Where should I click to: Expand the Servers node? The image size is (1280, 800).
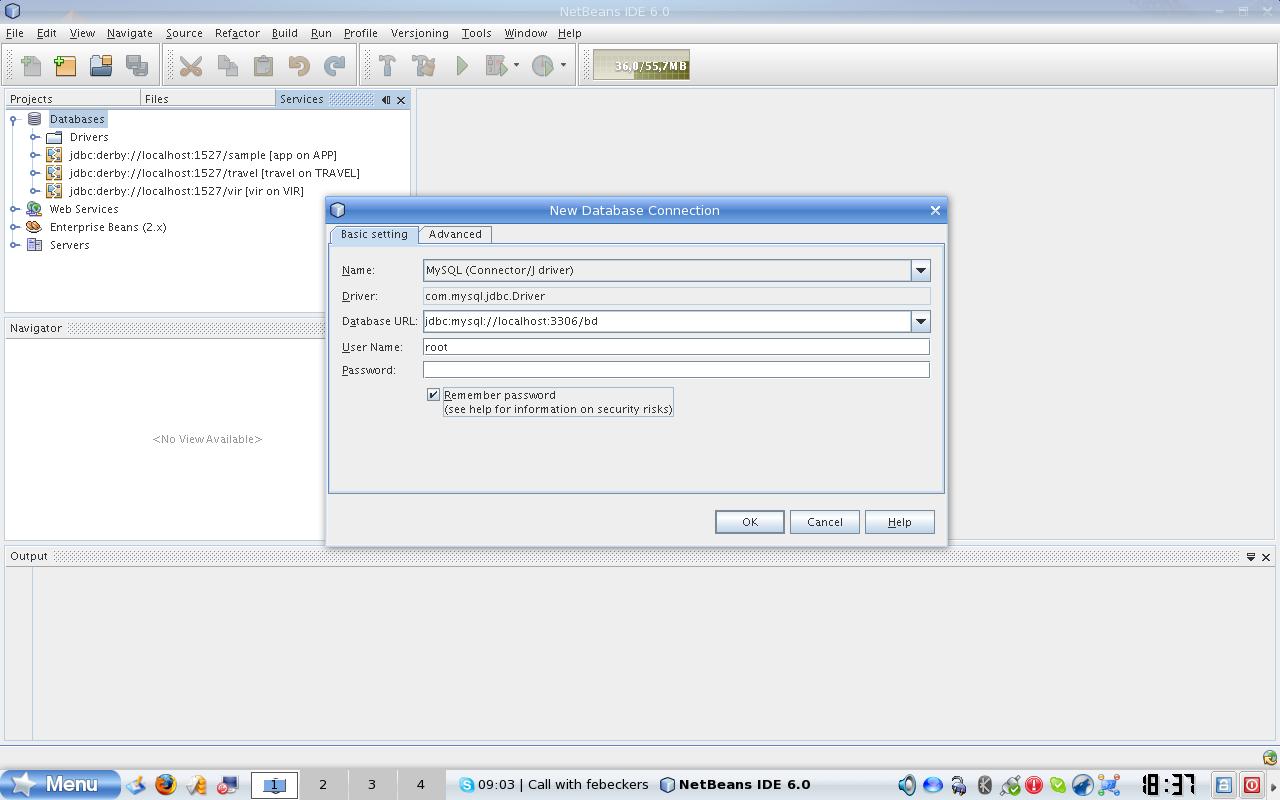point(14,245)
